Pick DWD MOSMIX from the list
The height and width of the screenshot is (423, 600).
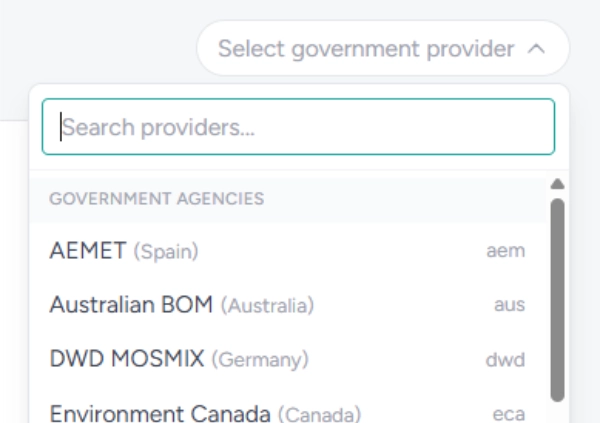(128, 359)
